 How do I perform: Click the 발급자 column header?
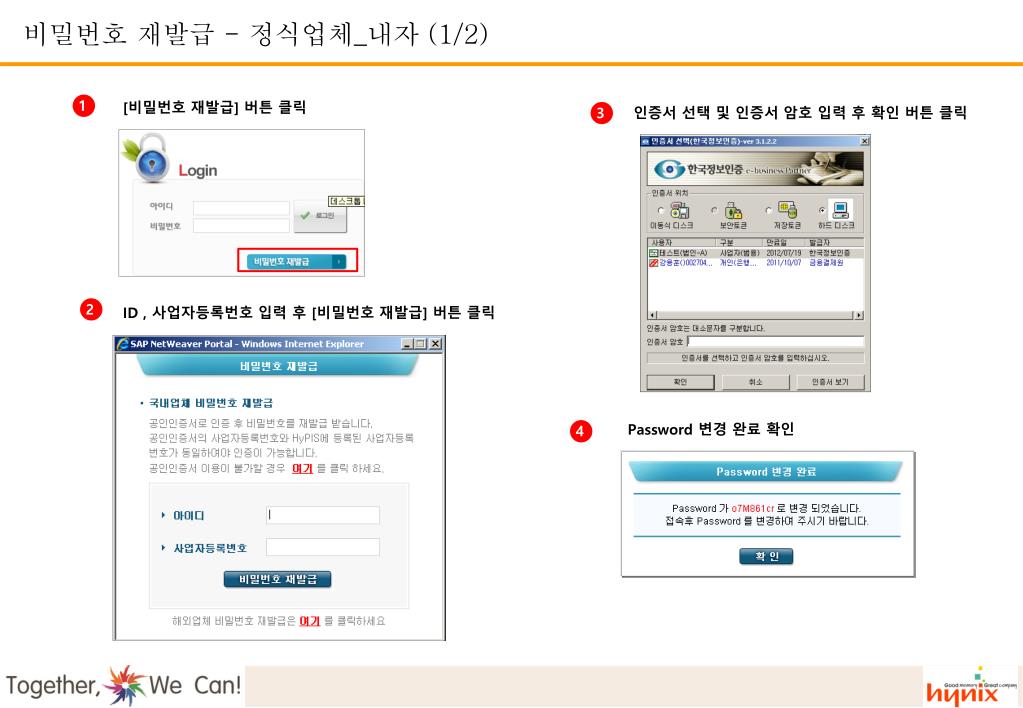coord(835,243)
